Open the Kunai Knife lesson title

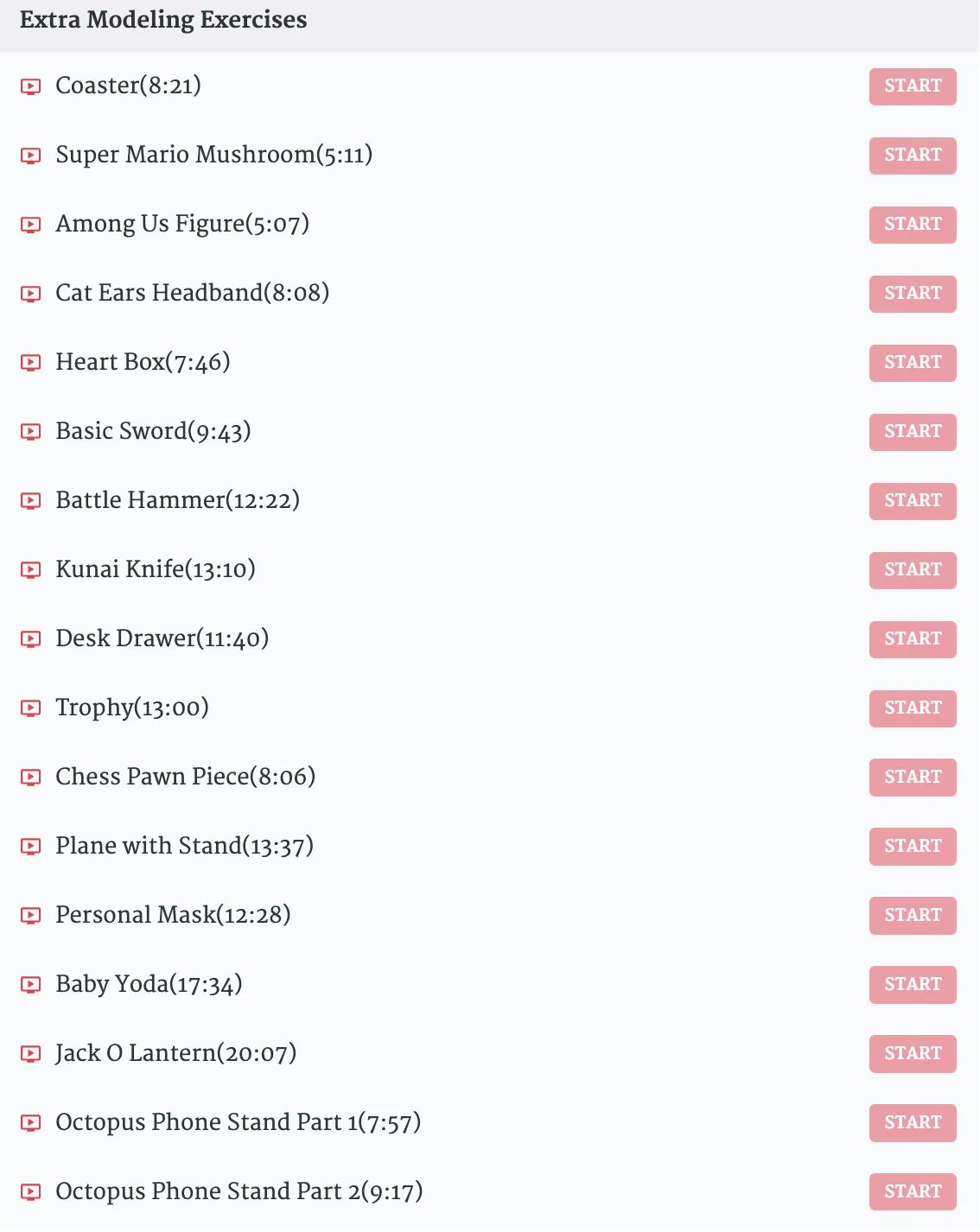tap(156, 569)
